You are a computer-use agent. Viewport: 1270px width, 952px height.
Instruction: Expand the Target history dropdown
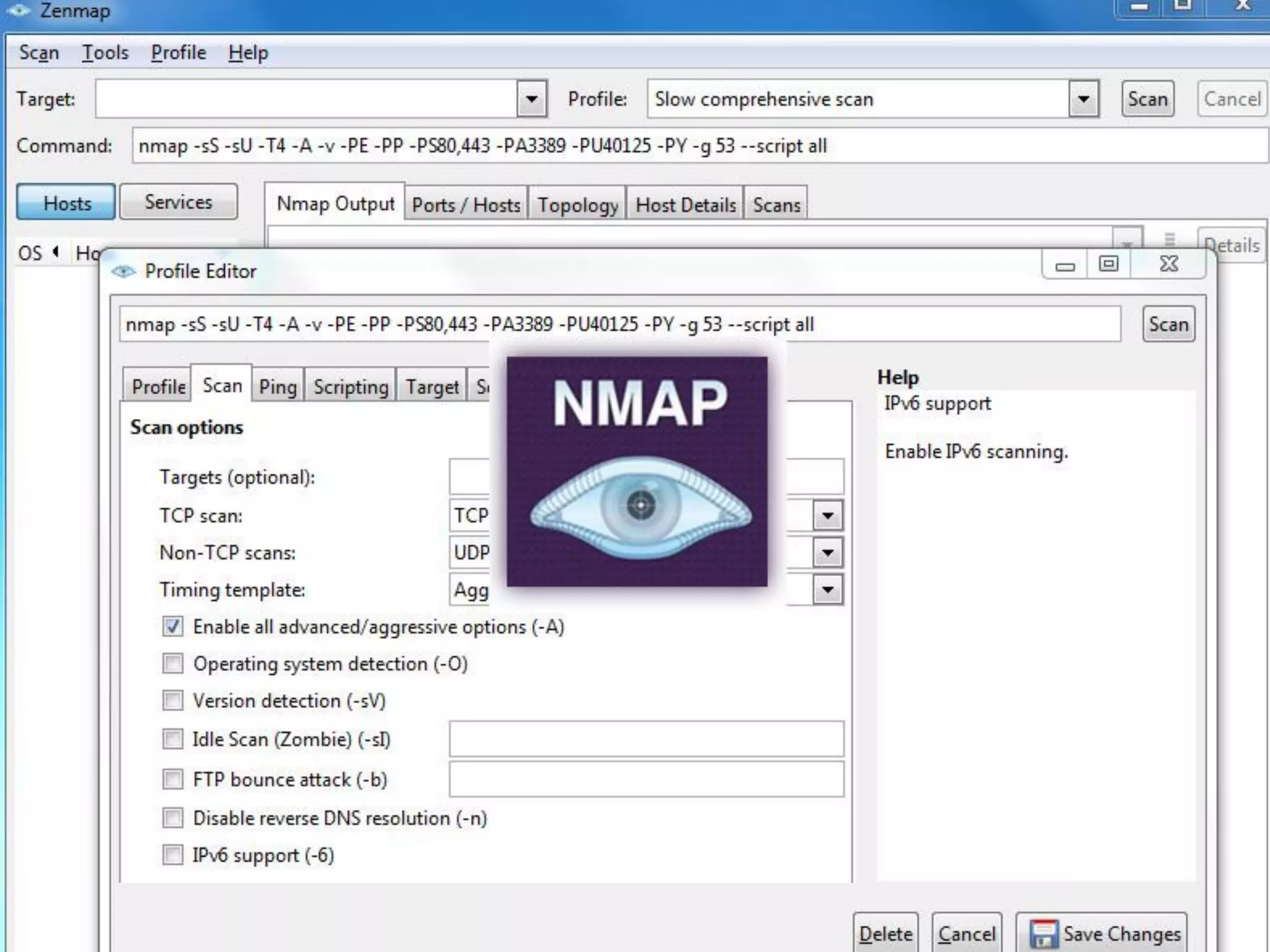point(531,99)
